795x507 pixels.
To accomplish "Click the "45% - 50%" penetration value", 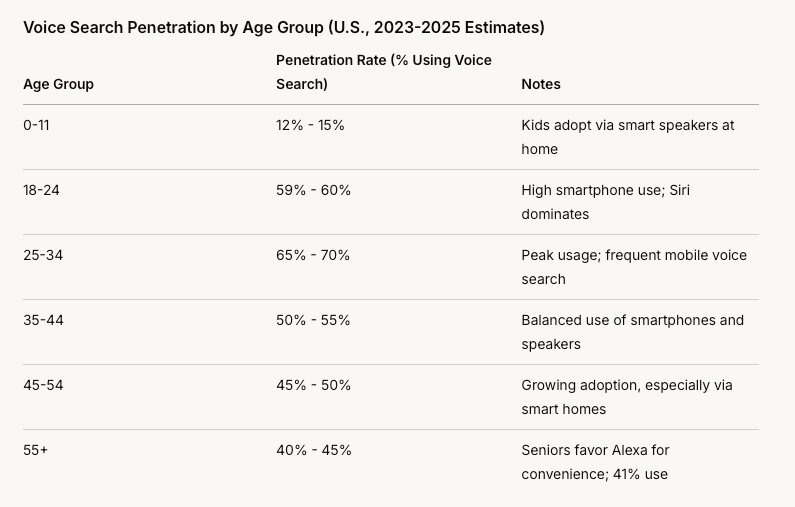I will 313,385.
